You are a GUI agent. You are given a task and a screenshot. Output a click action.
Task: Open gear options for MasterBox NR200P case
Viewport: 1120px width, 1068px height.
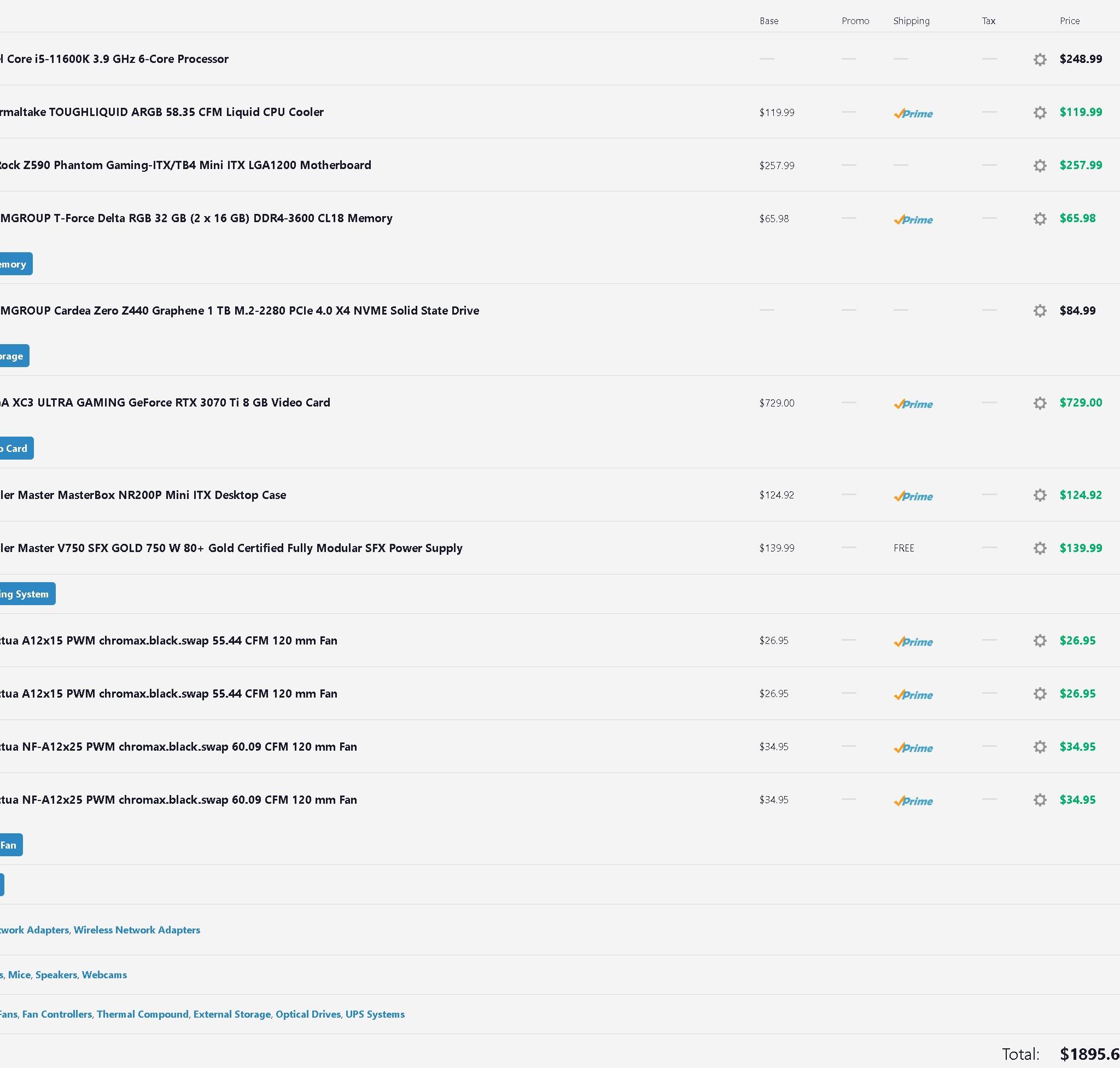1040,495
